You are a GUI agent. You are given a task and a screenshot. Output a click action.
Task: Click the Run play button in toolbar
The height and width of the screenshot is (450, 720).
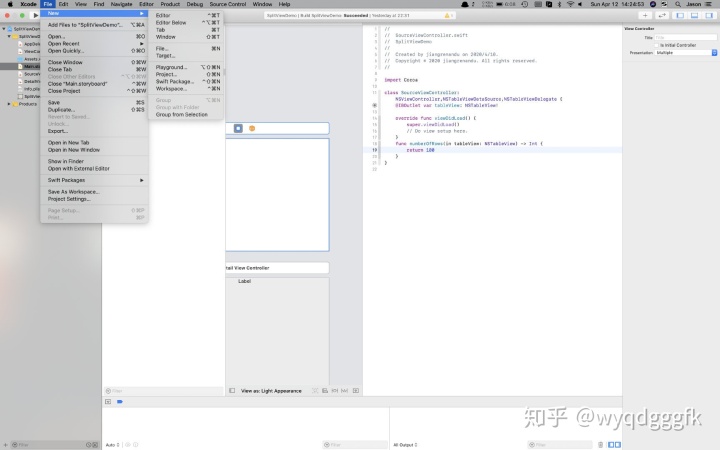pos(35,15)
